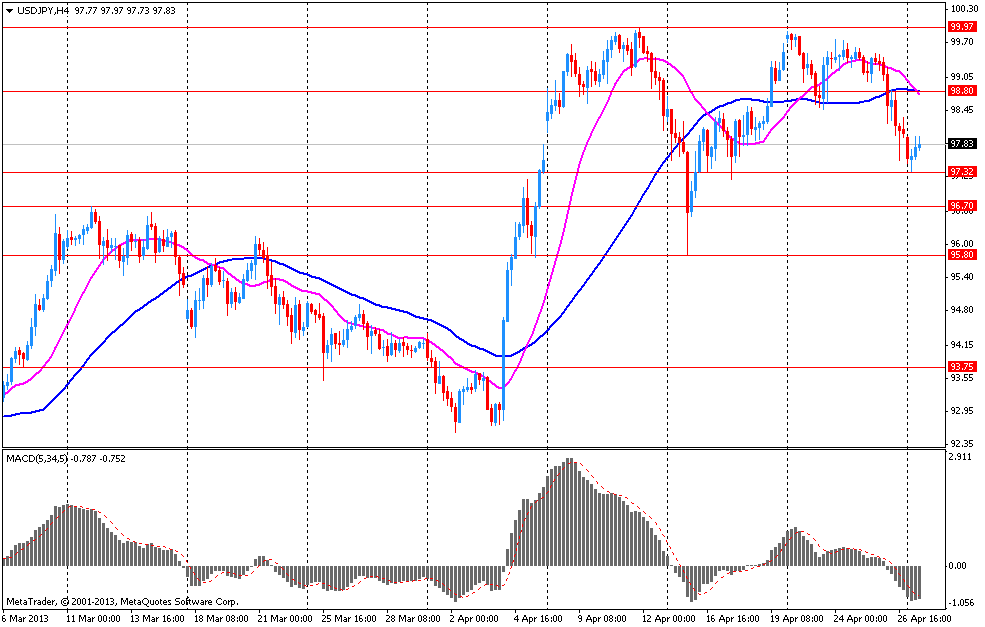Click the 28 Mar 08:00 time axis label
This screenshot has width=985, height=627.
tap(413, 619)
